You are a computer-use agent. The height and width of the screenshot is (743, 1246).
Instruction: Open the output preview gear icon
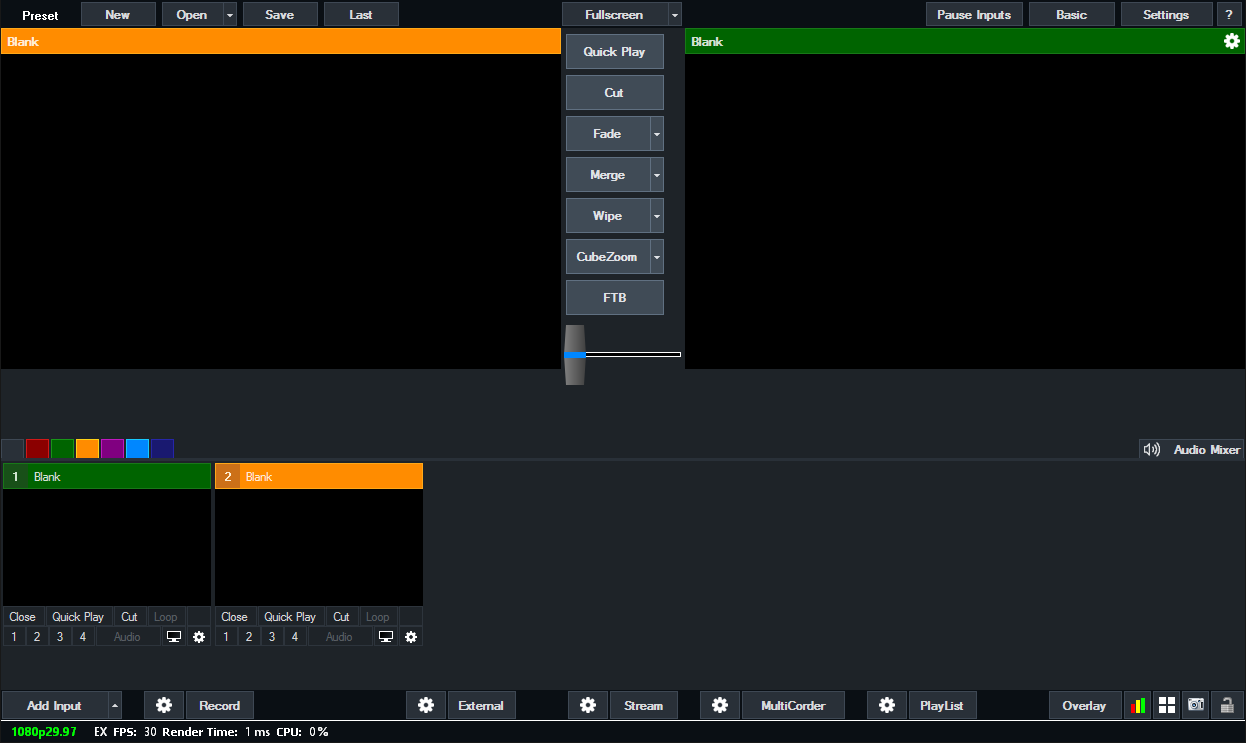[1231, 41]
